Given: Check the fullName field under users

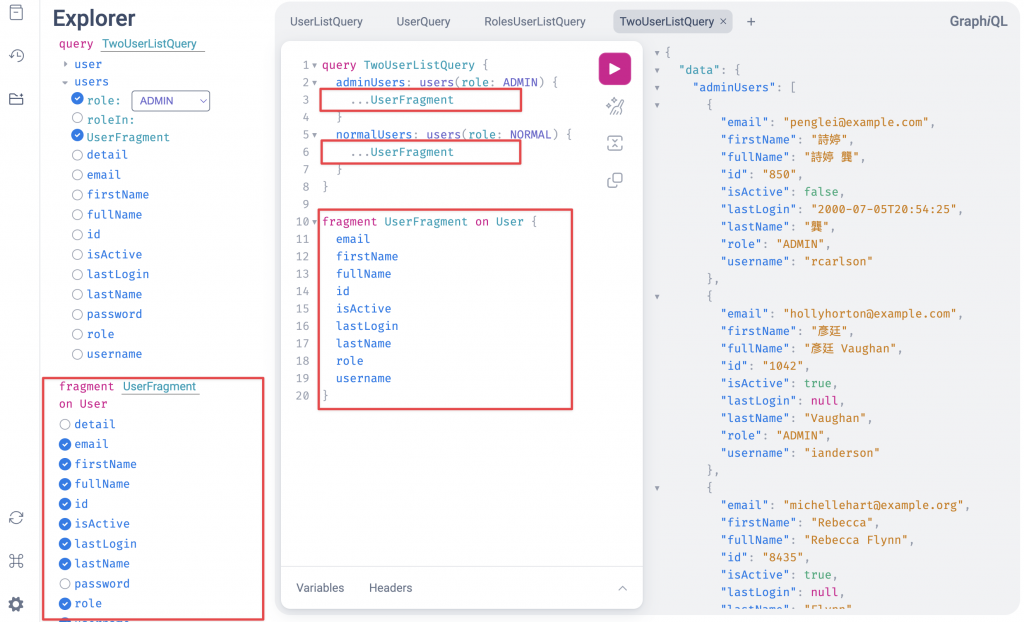Looking at the screenshot, I should [x=77, y=215].
